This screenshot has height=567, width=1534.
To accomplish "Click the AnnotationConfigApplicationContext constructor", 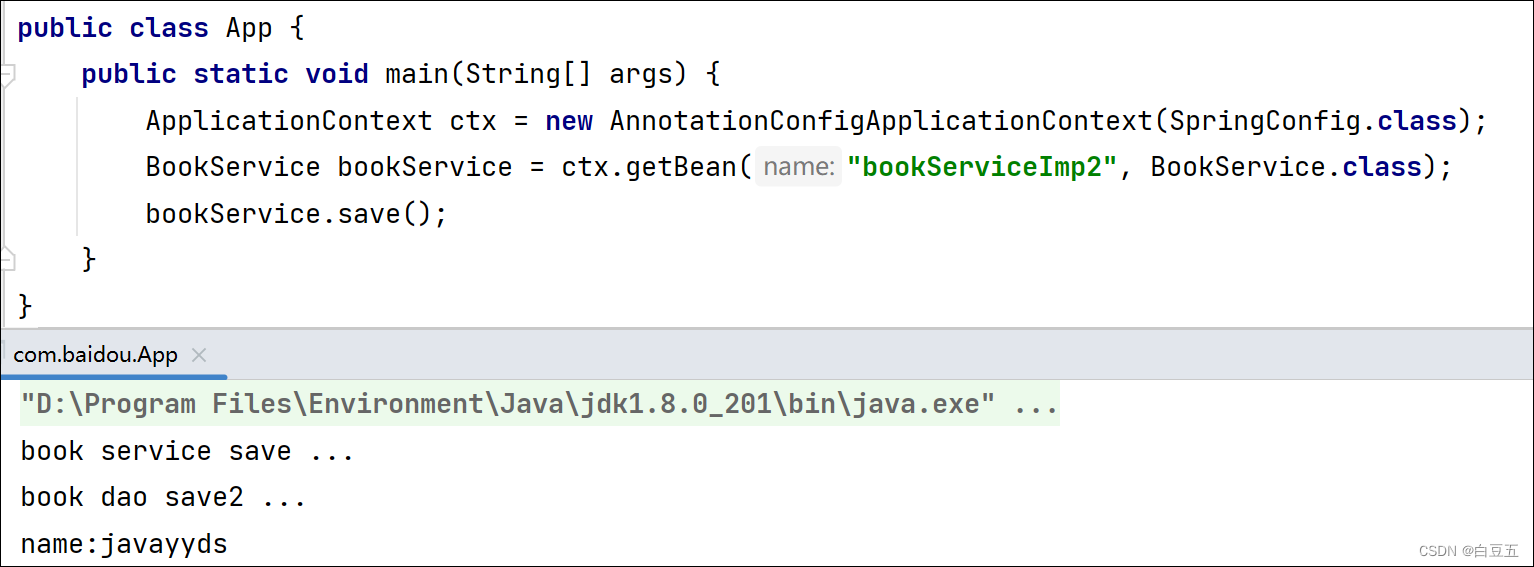I will 880,121.
